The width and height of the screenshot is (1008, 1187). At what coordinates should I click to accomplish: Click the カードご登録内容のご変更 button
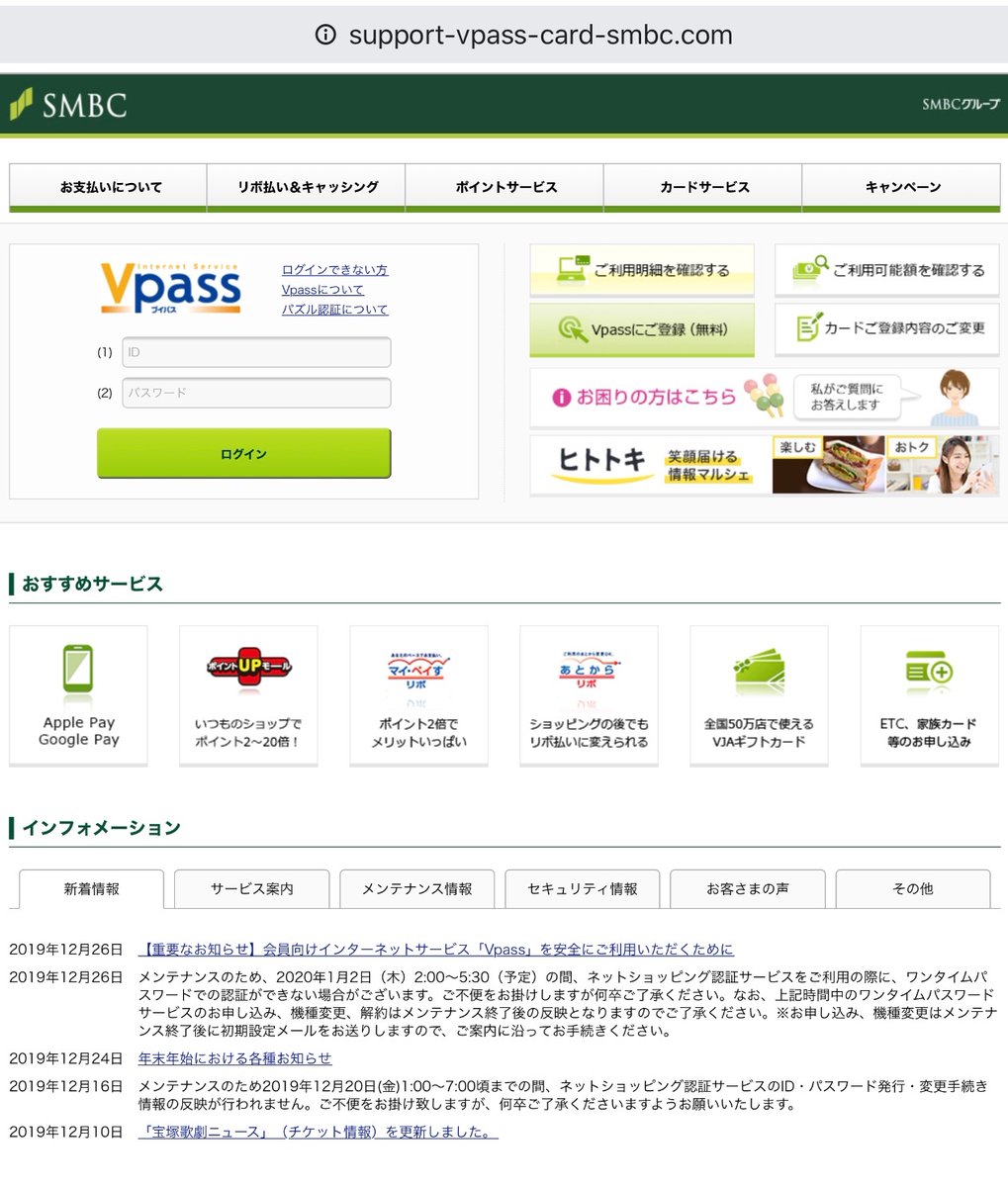886,328
